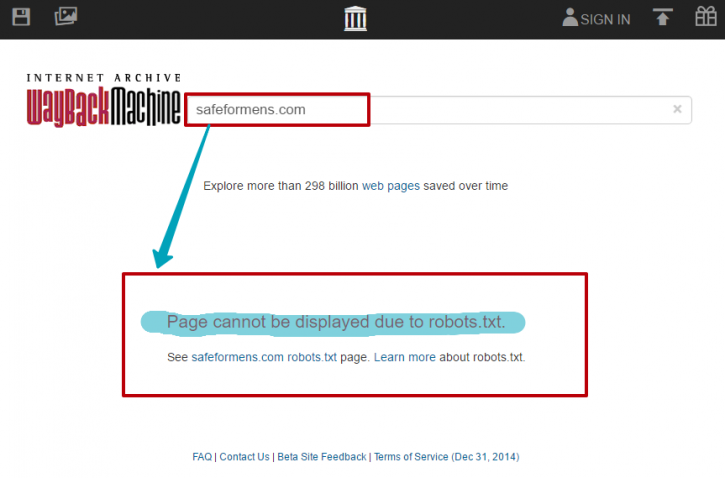Viewport: 725px width, 478px height.
Task: Click the Page cannot be displayed heading
Action: pos(336,322)
